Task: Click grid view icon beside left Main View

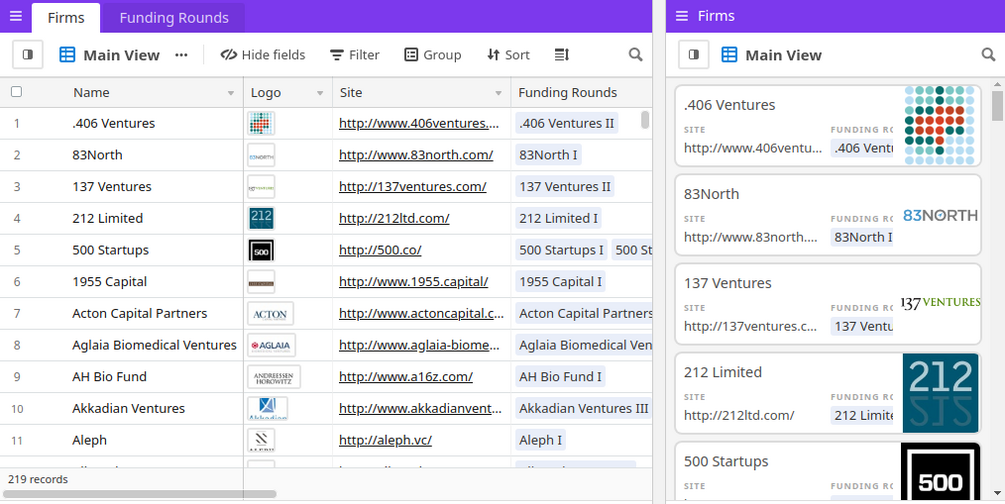Action: 67,55
